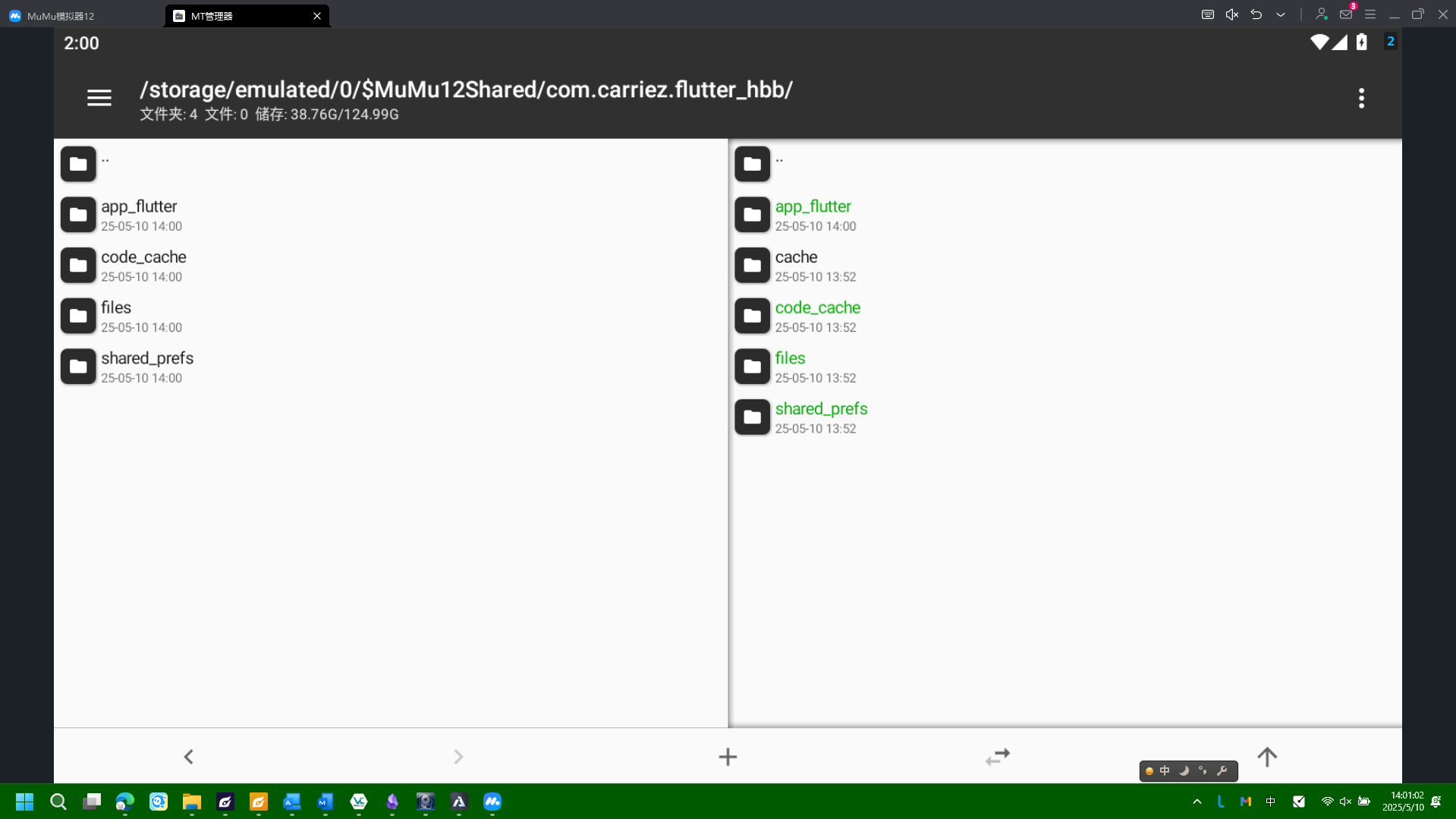Open cache folder in right pane
This screenshot has width=1456, height=819.
click(x=1065, y=266)
